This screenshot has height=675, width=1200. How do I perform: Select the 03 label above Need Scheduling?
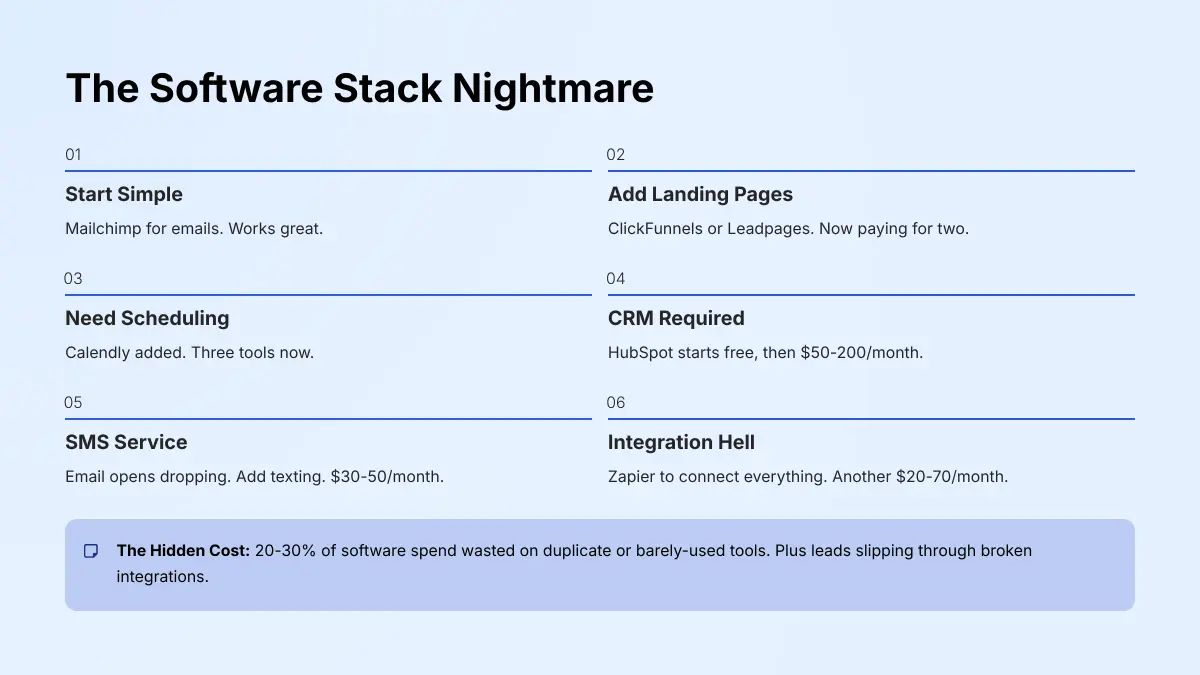point(73,278)
